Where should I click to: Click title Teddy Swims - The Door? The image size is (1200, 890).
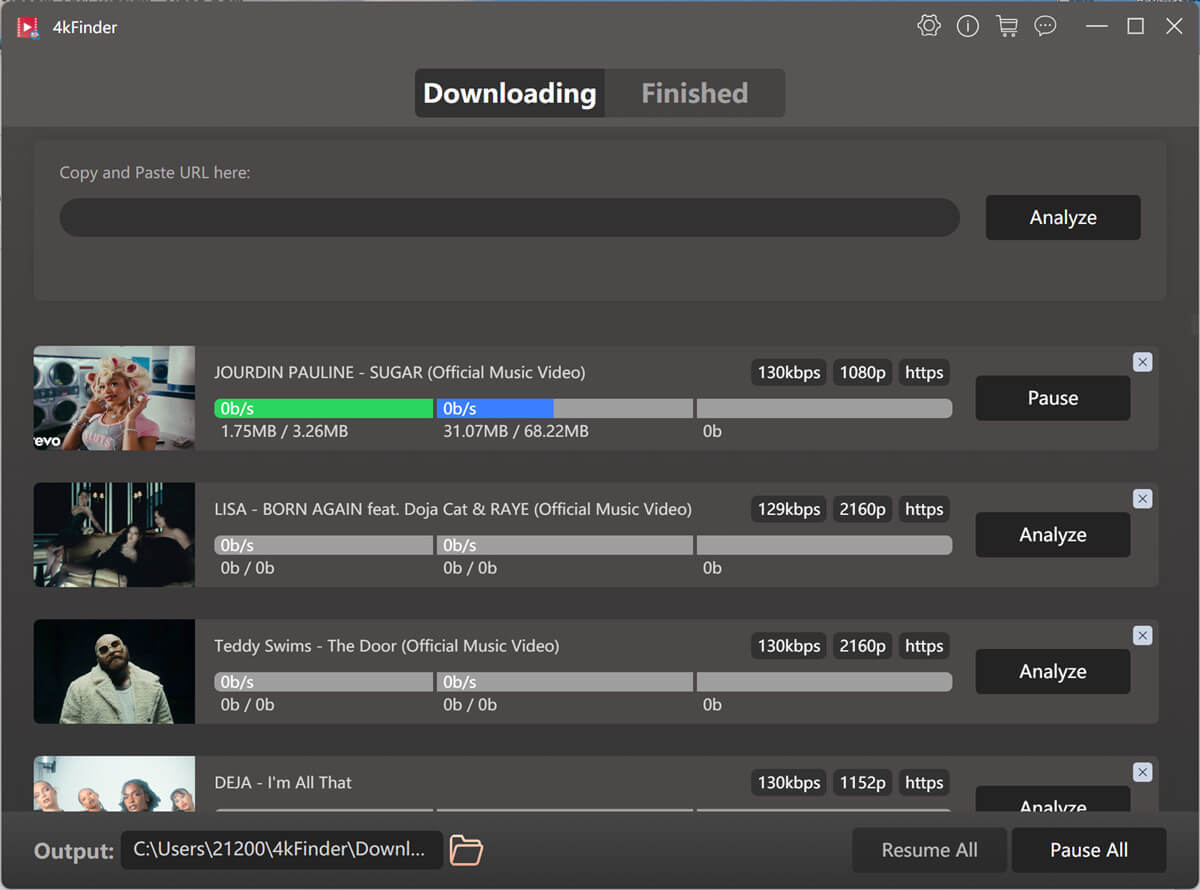click(x=387, y=646)
